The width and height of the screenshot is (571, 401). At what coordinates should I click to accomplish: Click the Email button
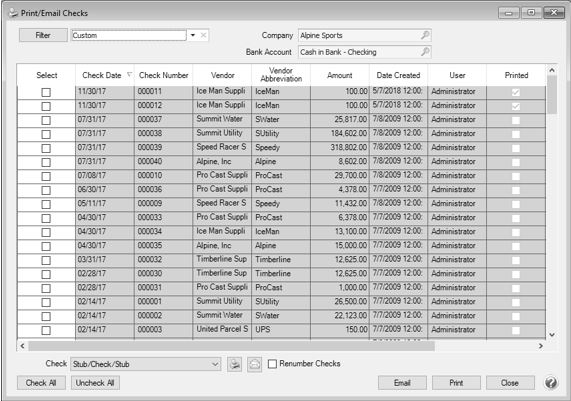point(402,383)
